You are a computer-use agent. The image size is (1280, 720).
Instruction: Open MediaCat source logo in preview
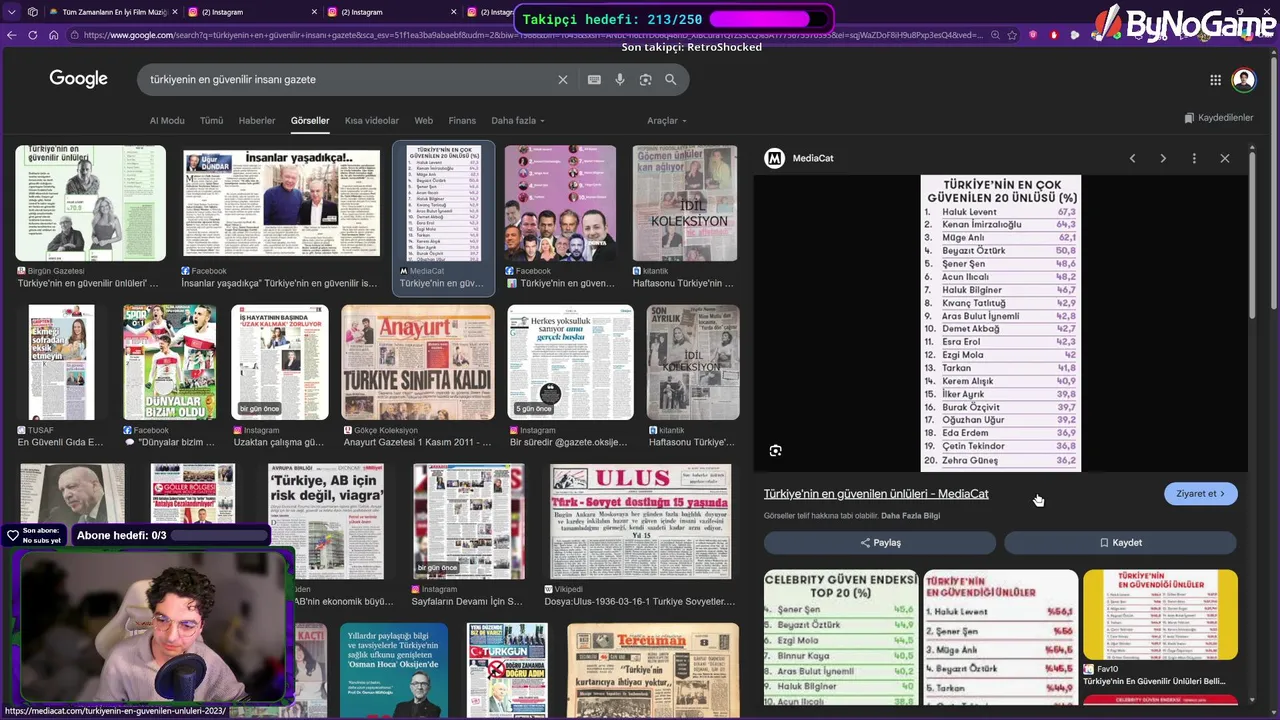click(774, 158)
